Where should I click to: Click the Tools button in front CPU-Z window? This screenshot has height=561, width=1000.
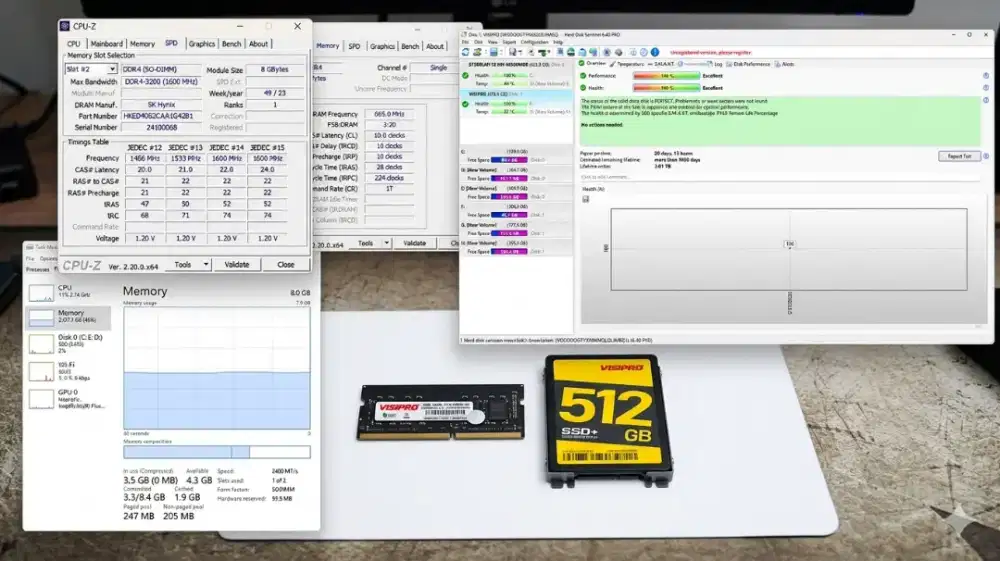click(x=183, y=264)
